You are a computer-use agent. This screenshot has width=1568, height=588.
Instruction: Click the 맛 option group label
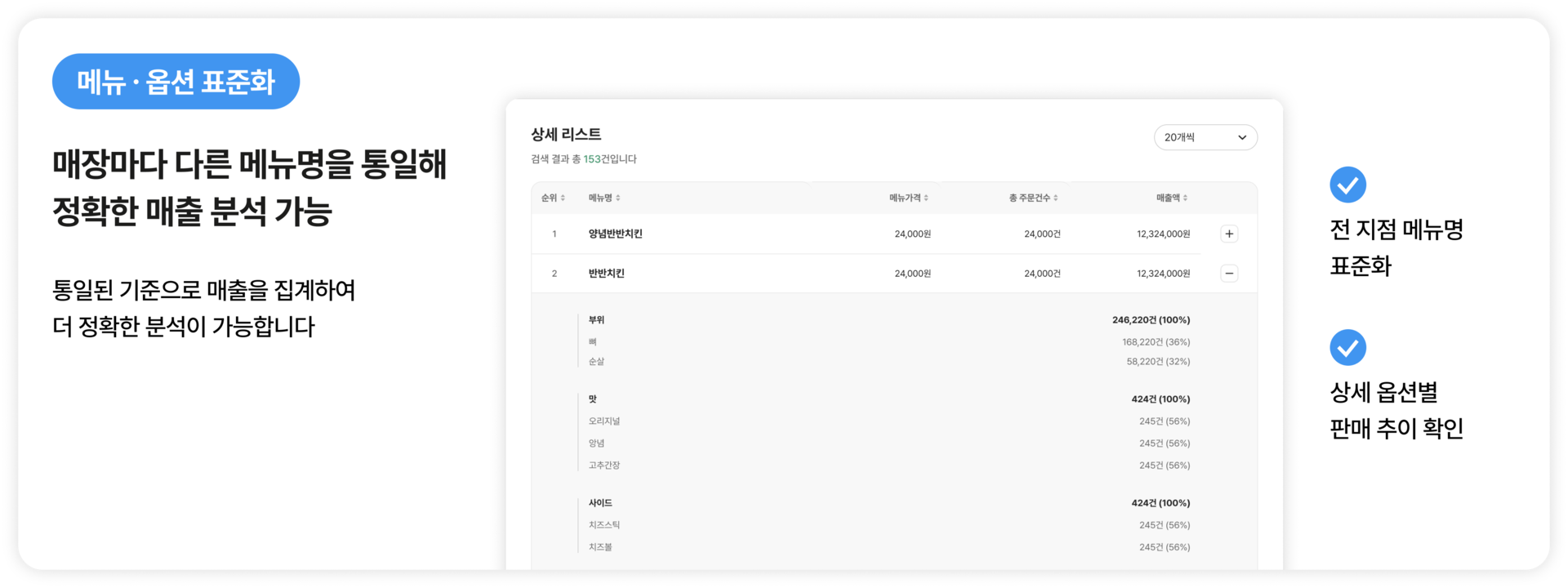(592, 399)
